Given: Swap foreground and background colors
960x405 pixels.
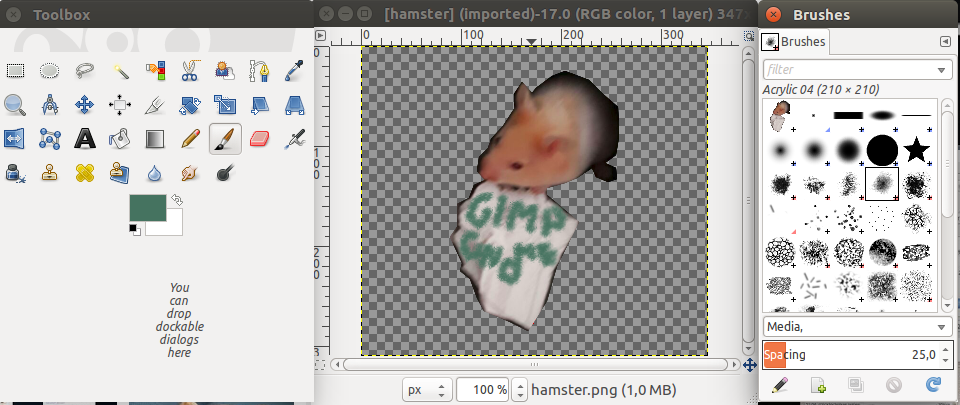Looking at the screenshot, I should (x=177, y=199).
